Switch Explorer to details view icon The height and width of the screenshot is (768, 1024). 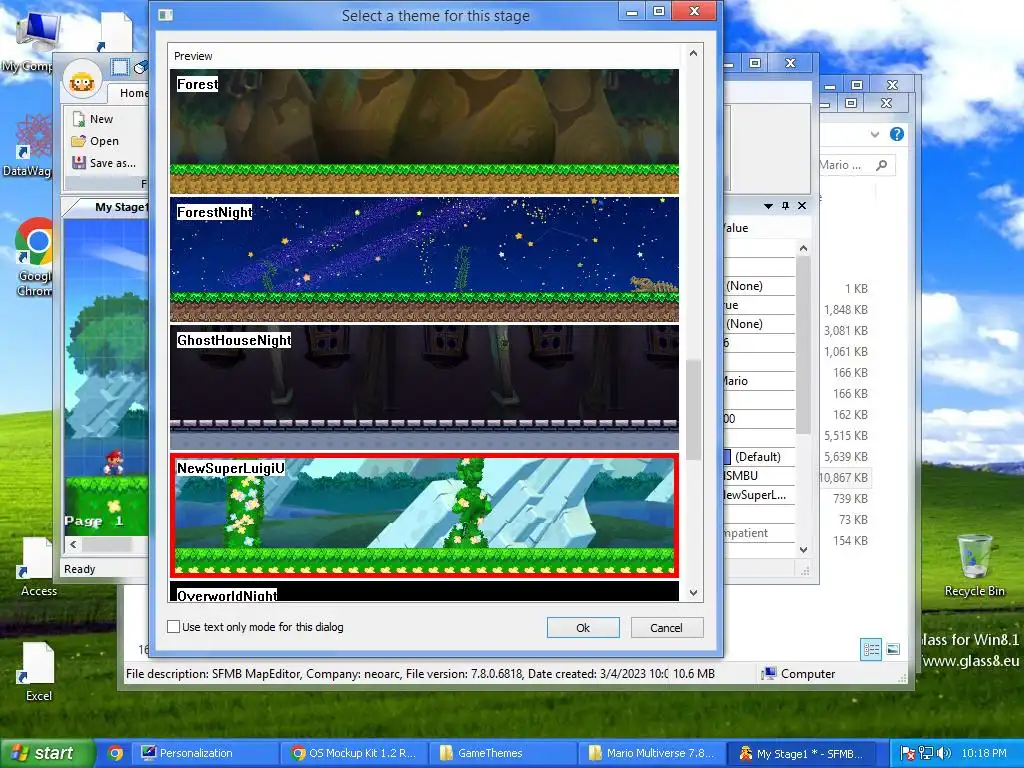(x=871, y=649)
